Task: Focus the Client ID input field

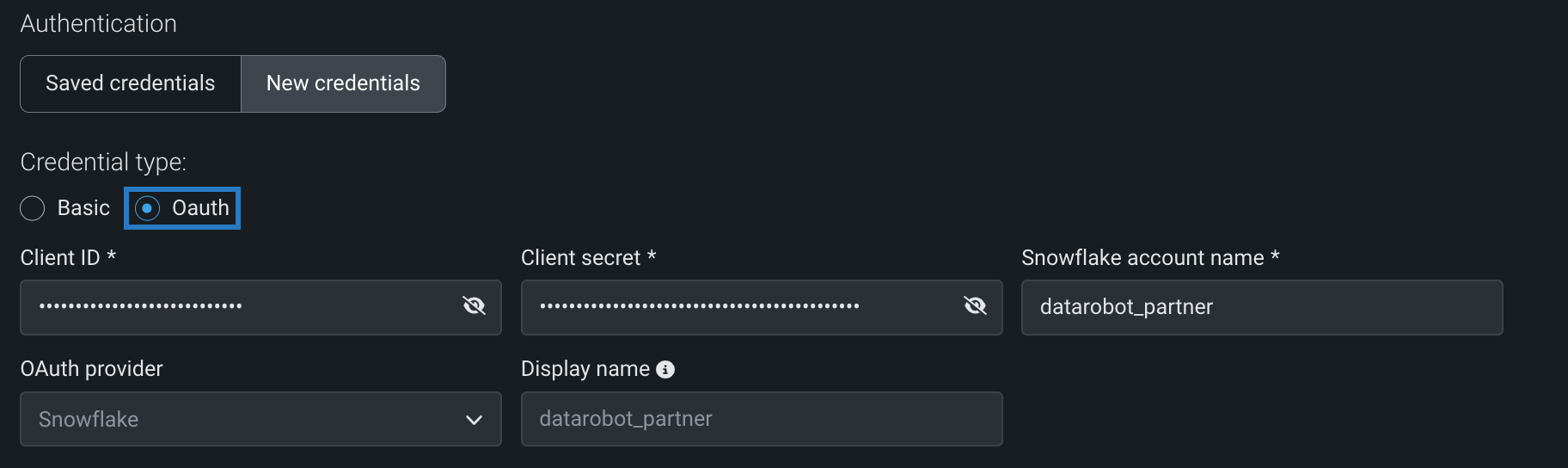Action: click(x=241, y=307)
